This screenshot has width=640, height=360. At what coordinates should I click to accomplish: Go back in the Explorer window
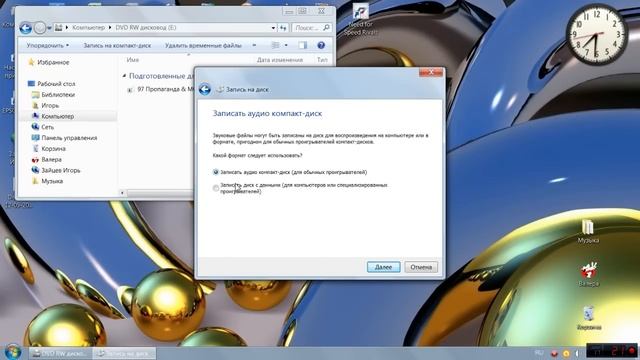[26, 28]
